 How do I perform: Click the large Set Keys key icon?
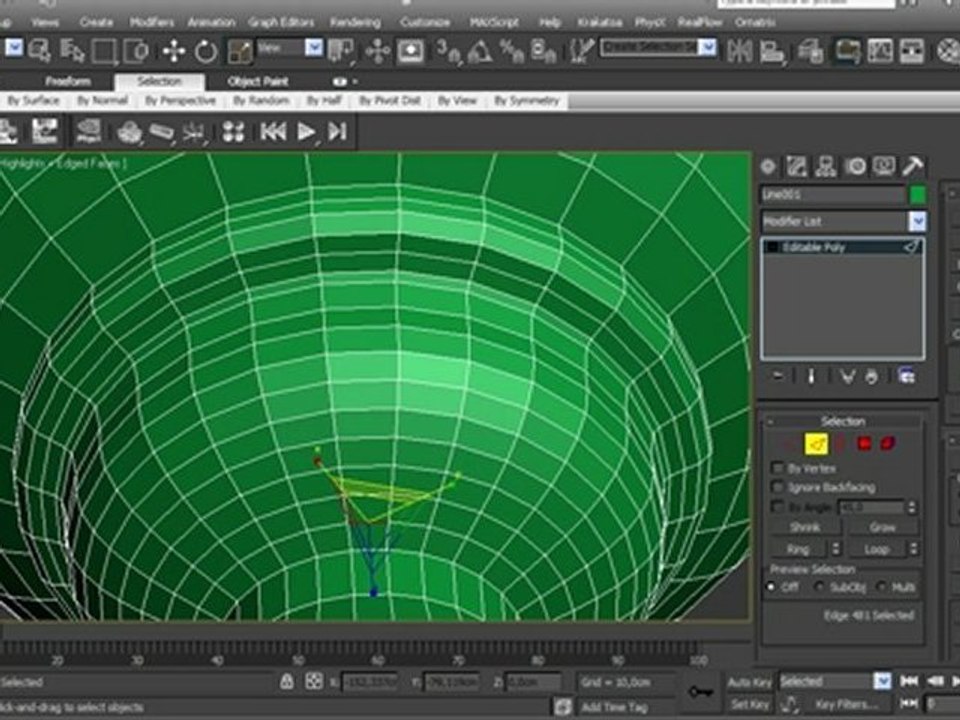701,692
